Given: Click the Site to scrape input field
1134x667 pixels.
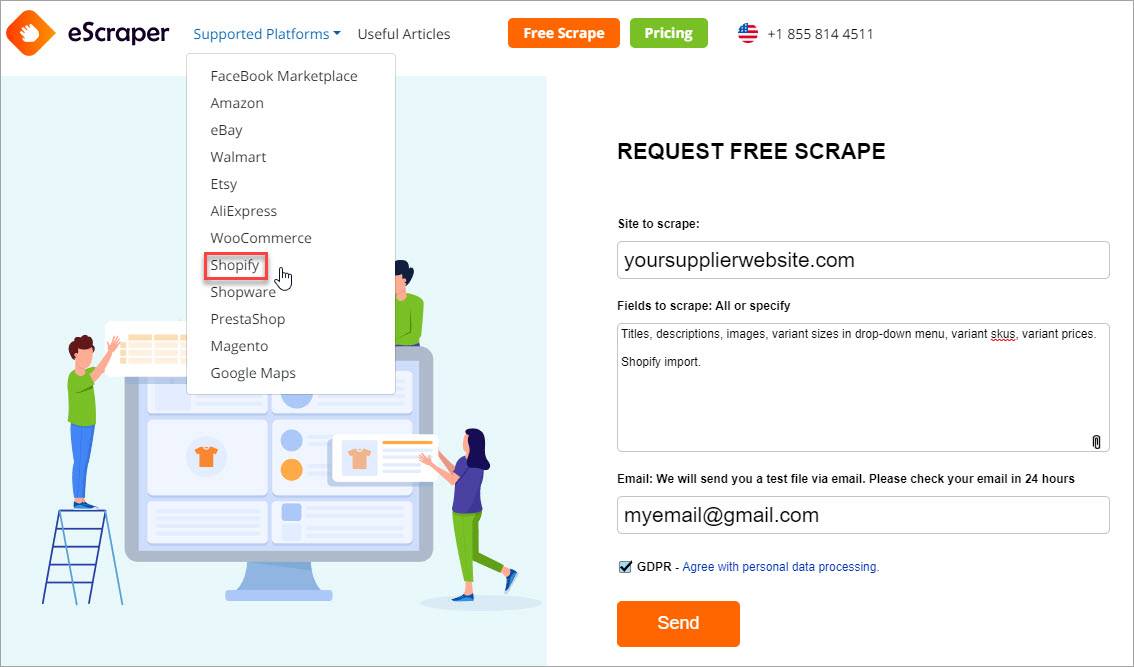Looking at the screenshot, I should click(863, 260).
